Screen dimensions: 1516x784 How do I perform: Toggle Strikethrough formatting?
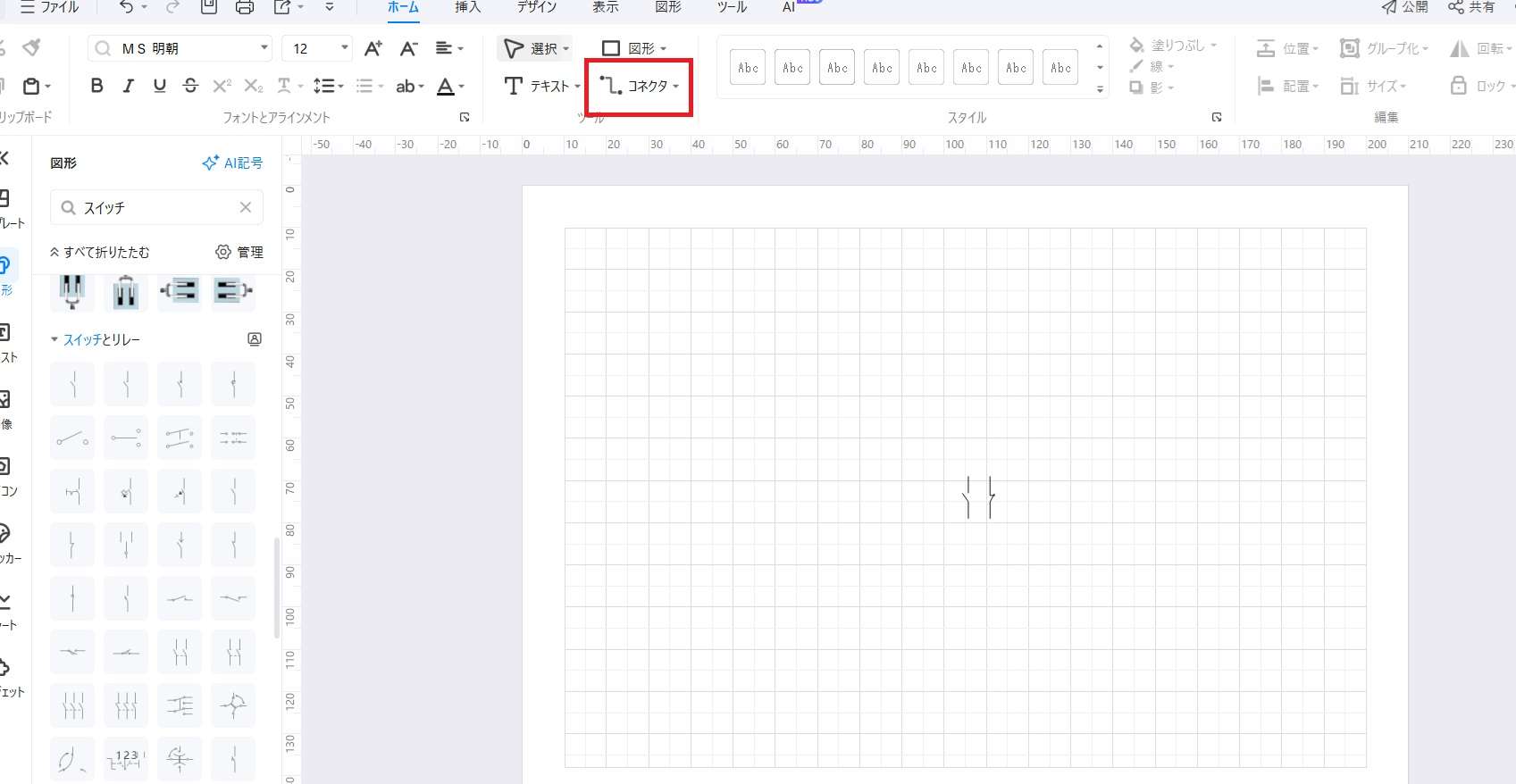pos(190,86)
